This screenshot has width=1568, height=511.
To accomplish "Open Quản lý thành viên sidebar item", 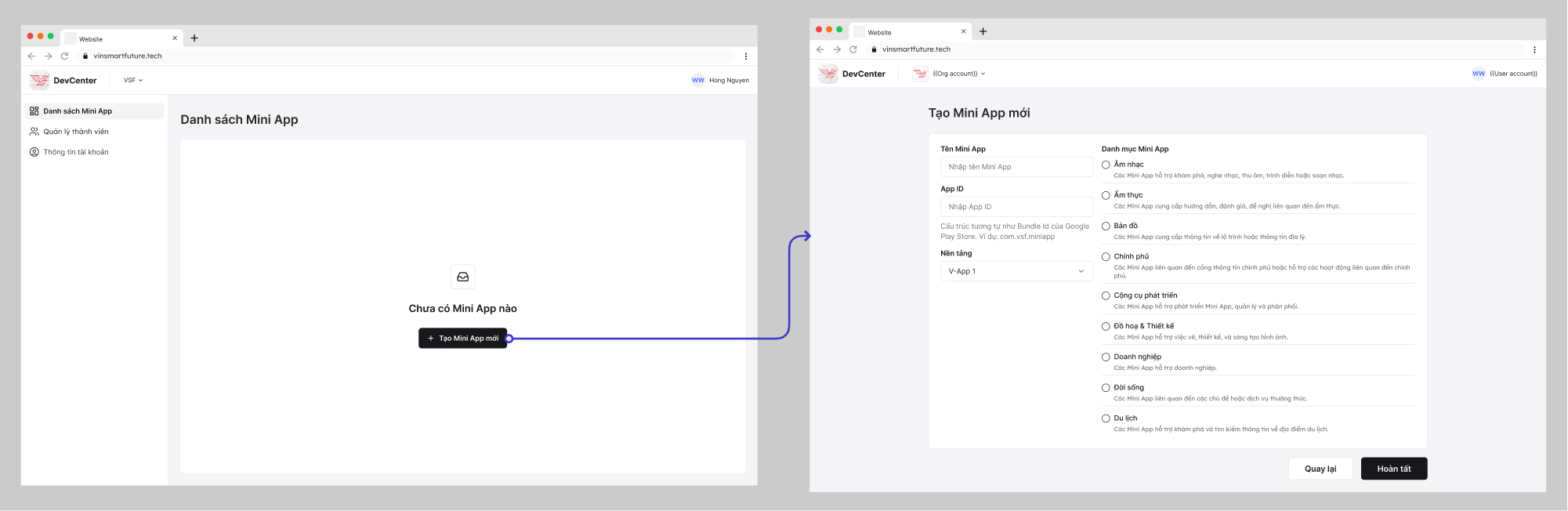I will point(95,132).
